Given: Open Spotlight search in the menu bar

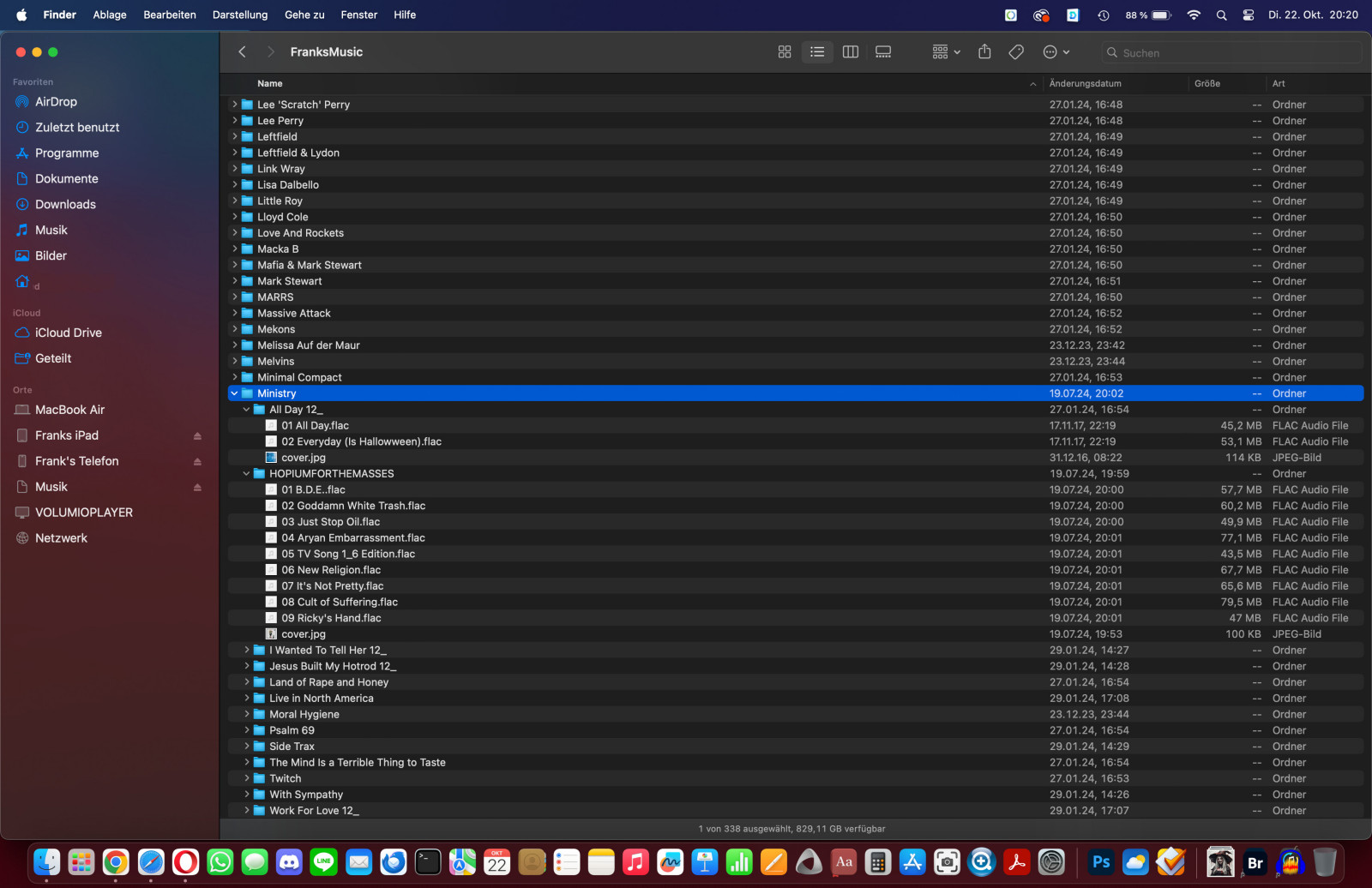Looking at the screenshot, I should point(1221,15).
